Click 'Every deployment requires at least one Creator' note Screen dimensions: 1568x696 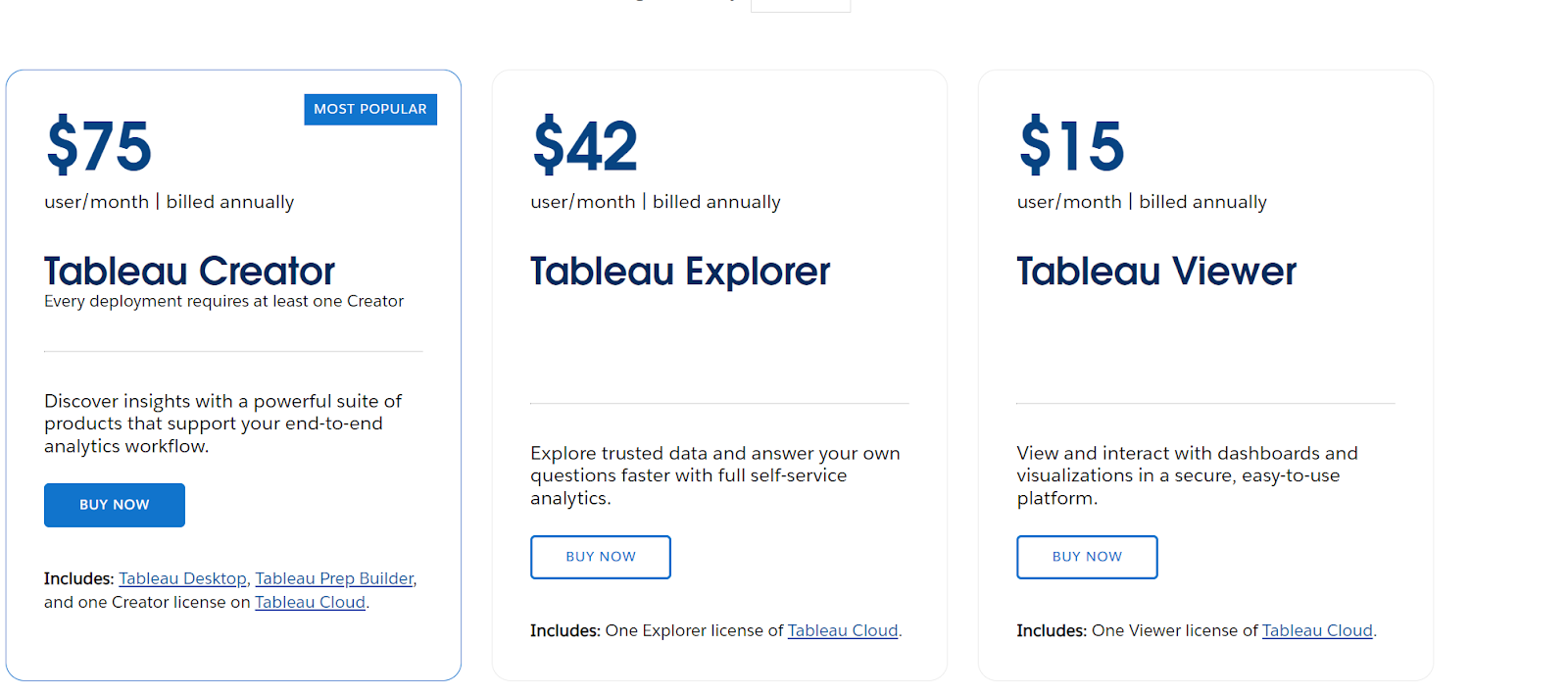223,301
